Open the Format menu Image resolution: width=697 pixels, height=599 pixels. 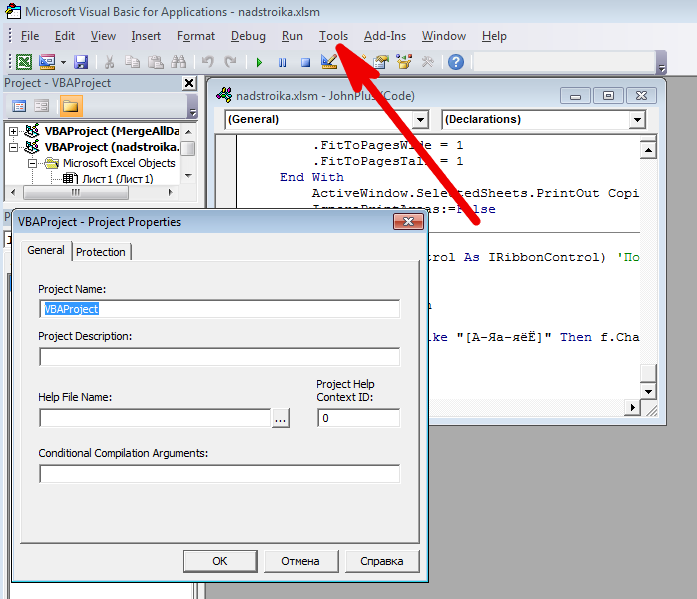tap(196, 36)
